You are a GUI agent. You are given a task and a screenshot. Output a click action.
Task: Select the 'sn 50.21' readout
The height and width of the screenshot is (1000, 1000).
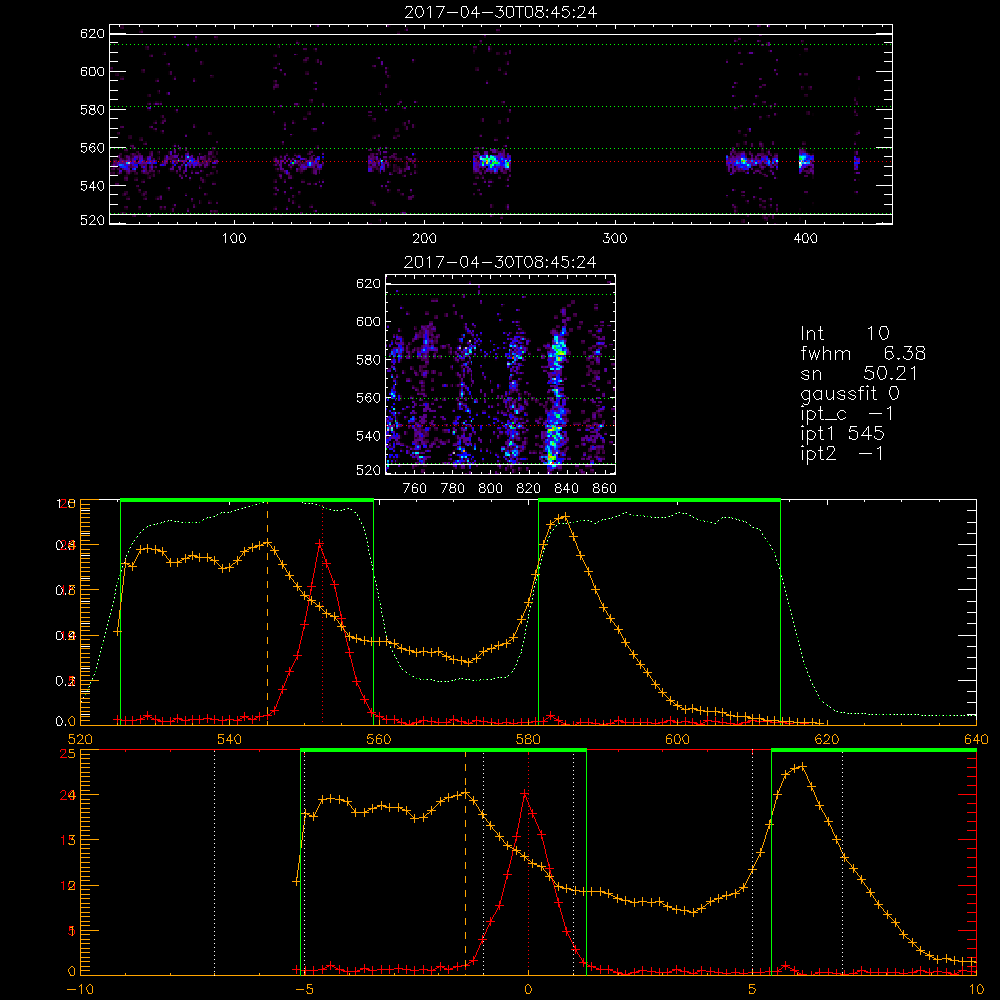tap(858, 373)
